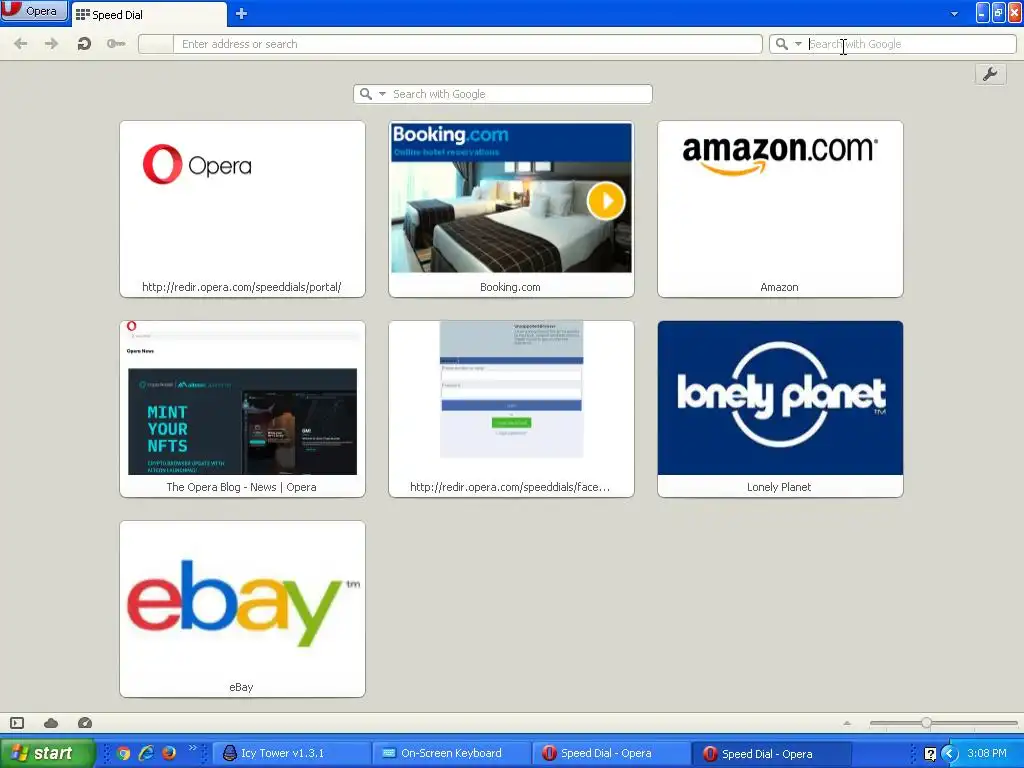Click the eBay label text
Screen dimensions: 1024x768
point(241,687)
